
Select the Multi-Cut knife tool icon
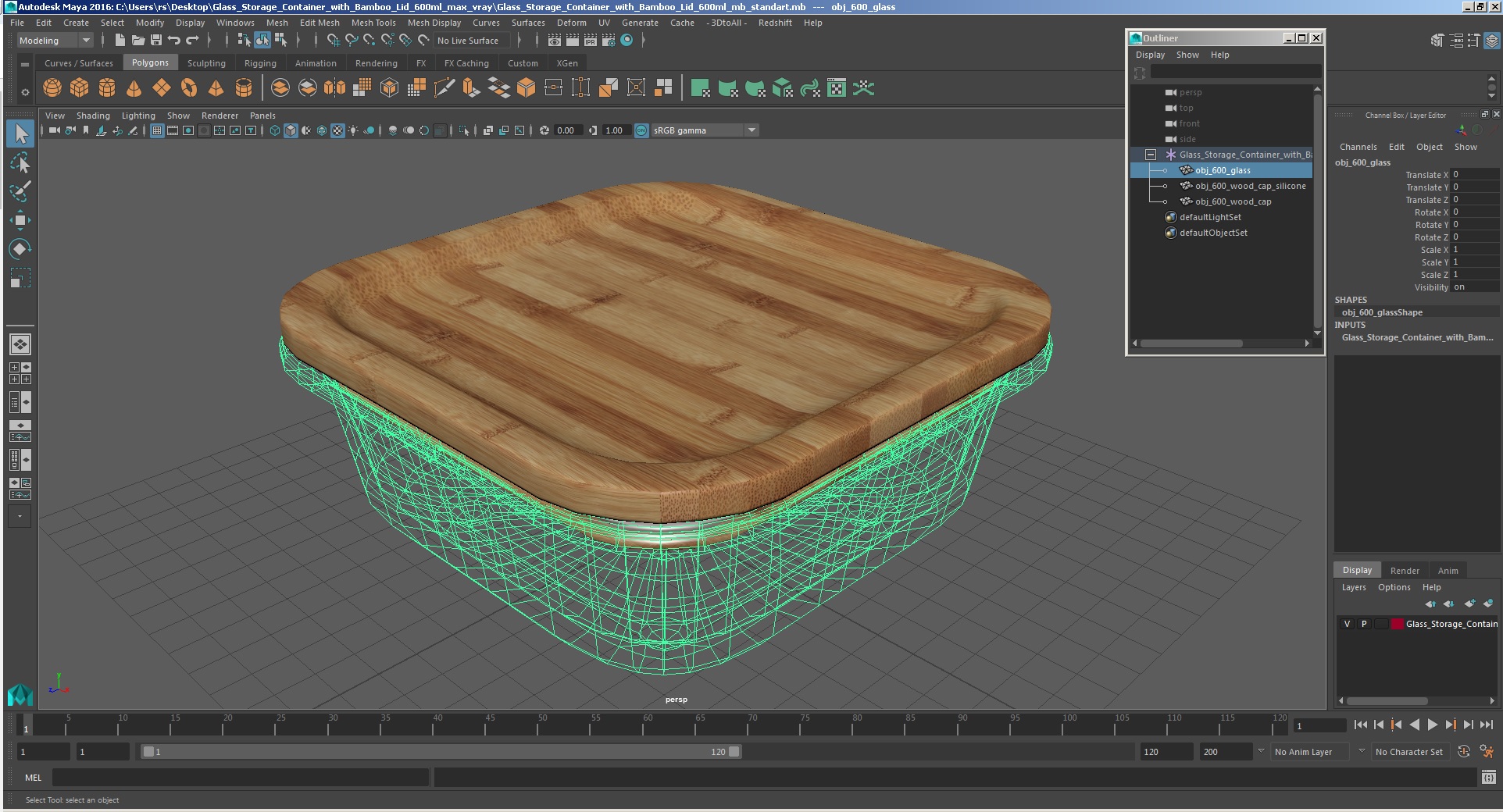[x=444, y=88]
